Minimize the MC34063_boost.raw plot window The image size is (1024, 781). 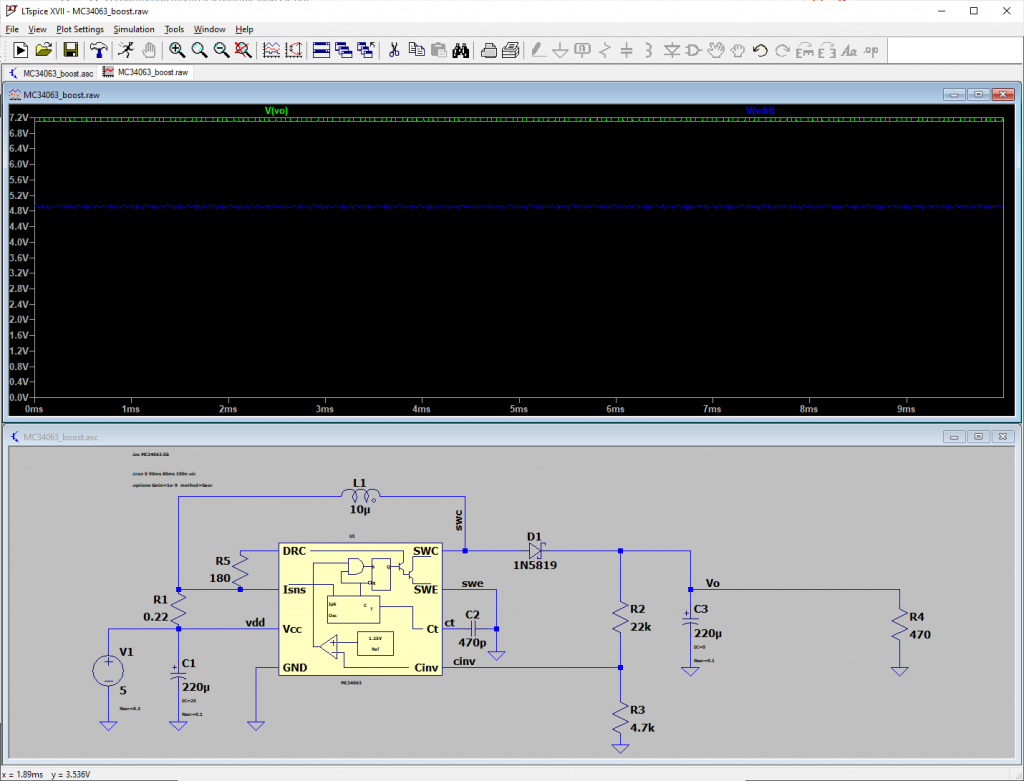click(954, 95)
